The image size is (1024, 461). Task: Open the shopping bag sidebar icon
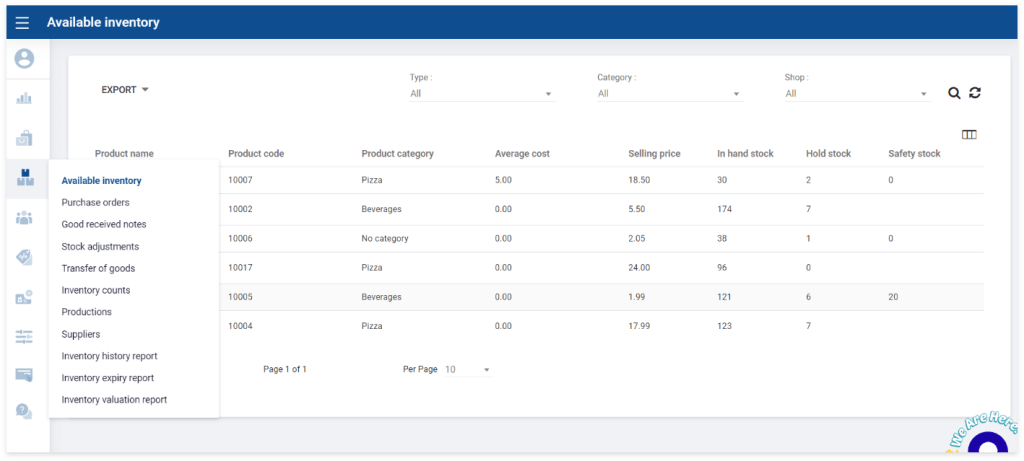tap(24, 138)
